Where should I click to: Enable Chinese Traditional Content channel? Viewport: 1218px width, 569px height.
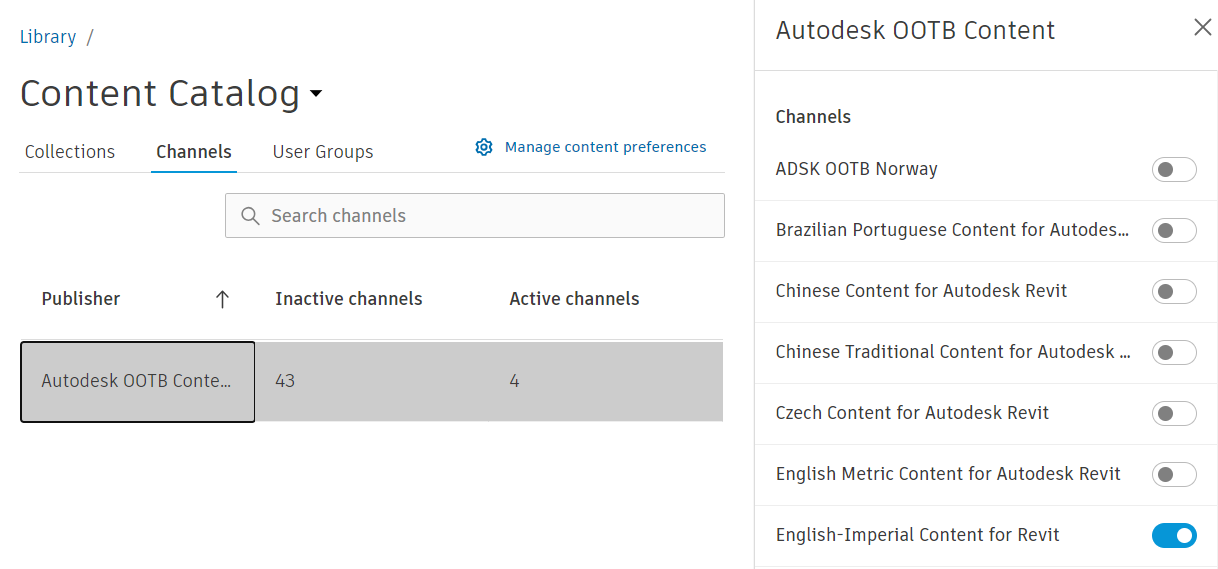(1174, 353)
